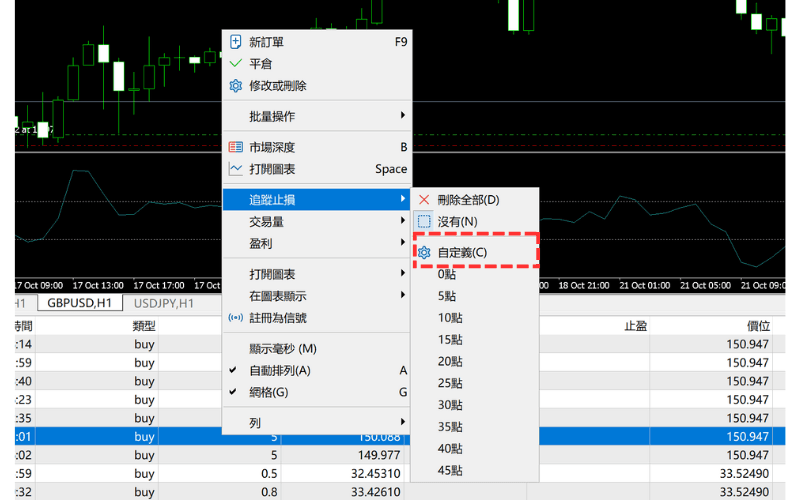The height and width of the screenshot is (500, 800).
Task: Toggle the 網格(G) checked option
Action: click(268, 392)
